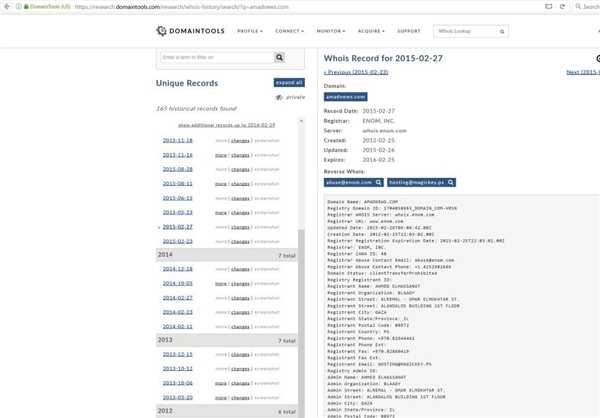Screen dimensions: 600x418
Task: Click the green padlock icon
Action: (x=26, y=7)
